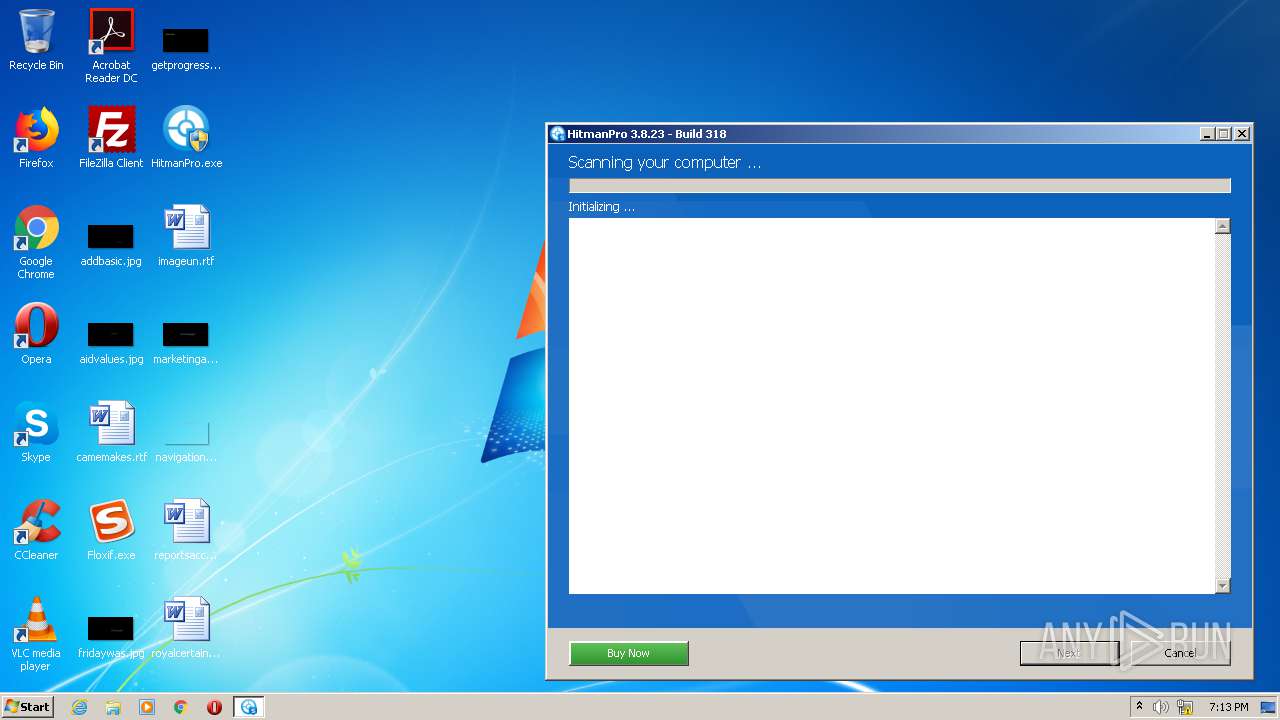This screenshot has height=720, width=1280.
Task: Click Opera icon in taskbar
Action: [x=214, y=707]
